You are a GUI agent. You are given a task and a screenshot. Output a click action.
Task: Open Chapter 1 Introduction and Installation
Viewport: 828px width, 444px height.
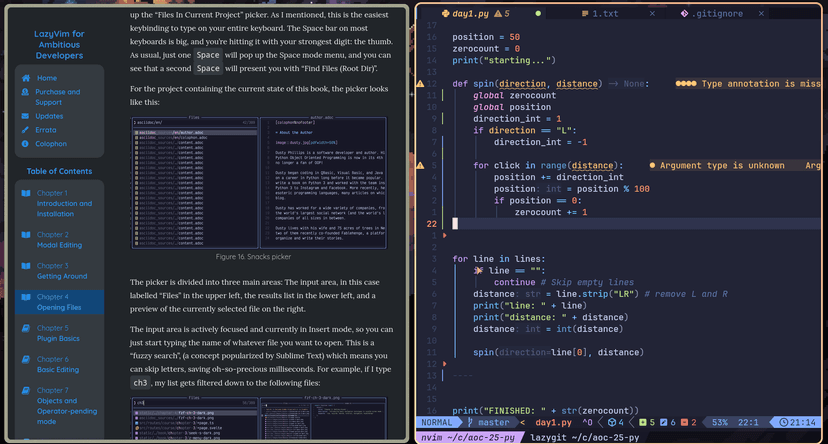[x=63, y=203]
